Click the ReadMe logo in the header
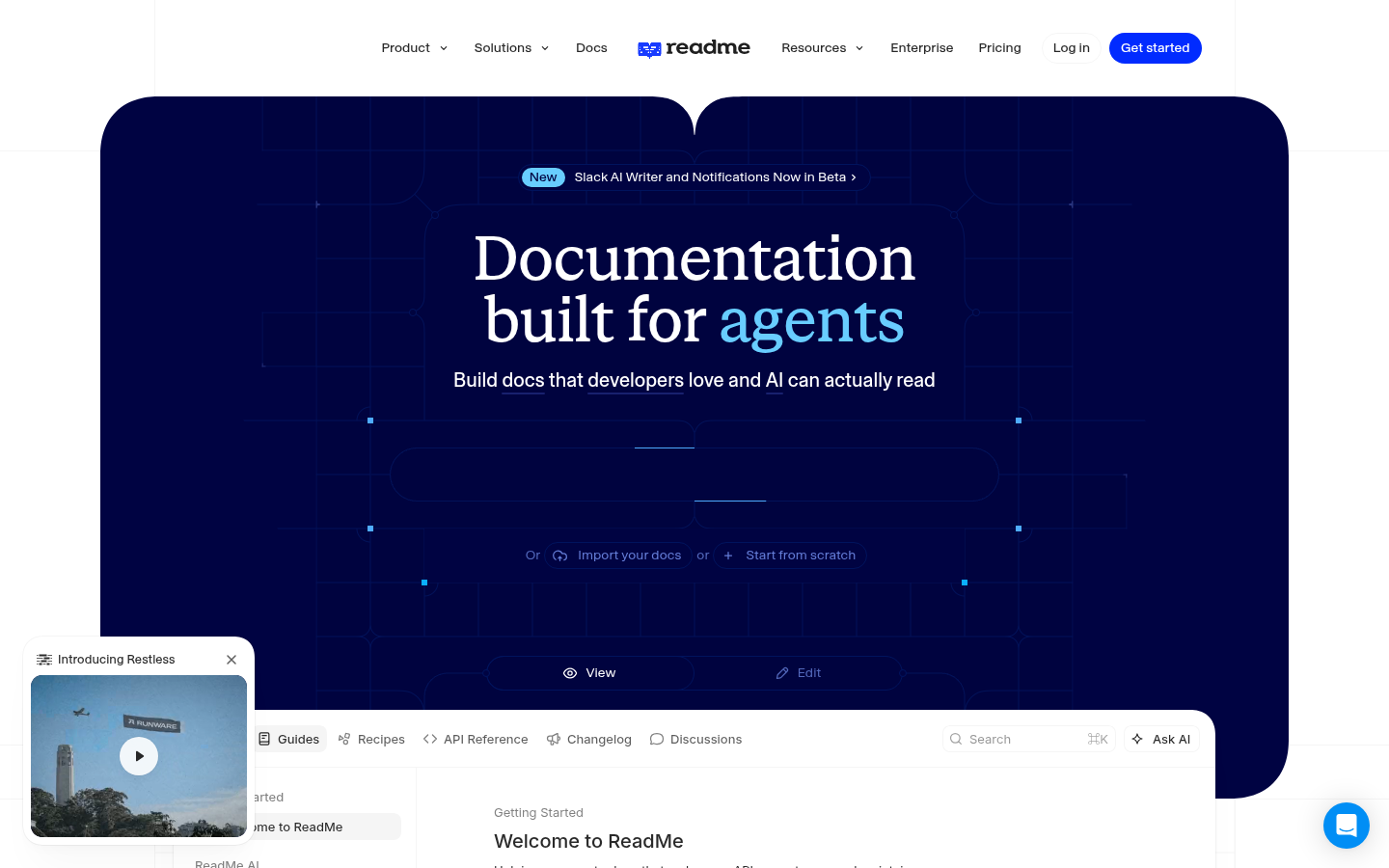Screen dimensions: 1389x868 694,48
